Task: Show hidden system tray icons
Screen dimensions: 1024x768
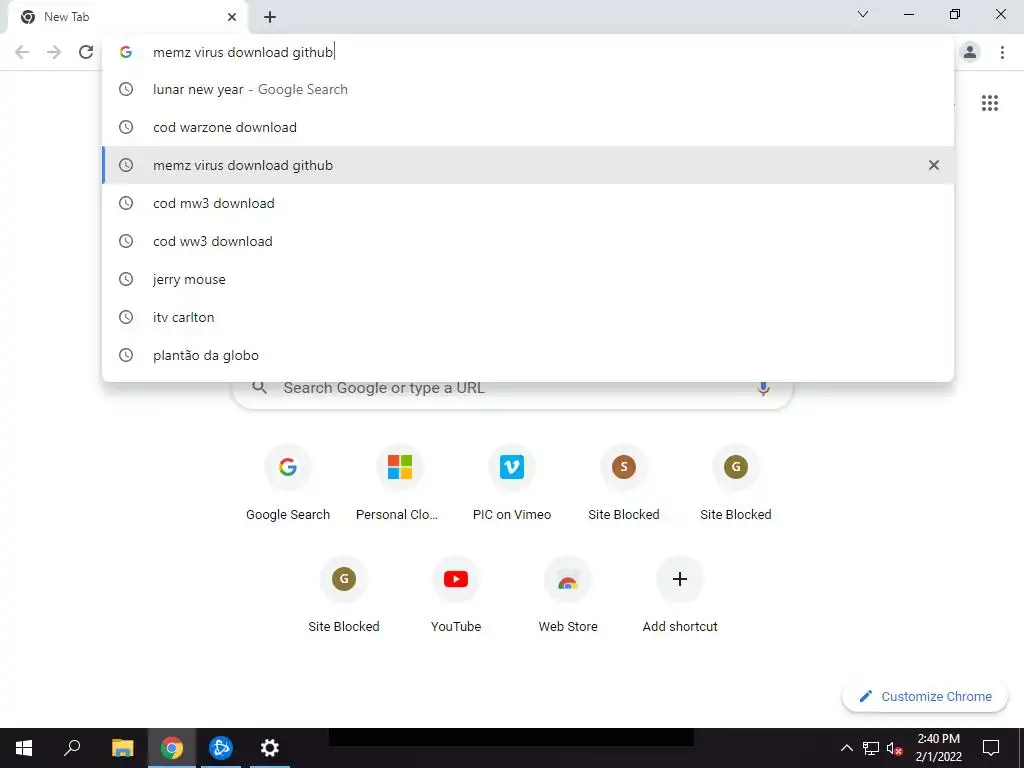Action: click(x=846, y=748)
